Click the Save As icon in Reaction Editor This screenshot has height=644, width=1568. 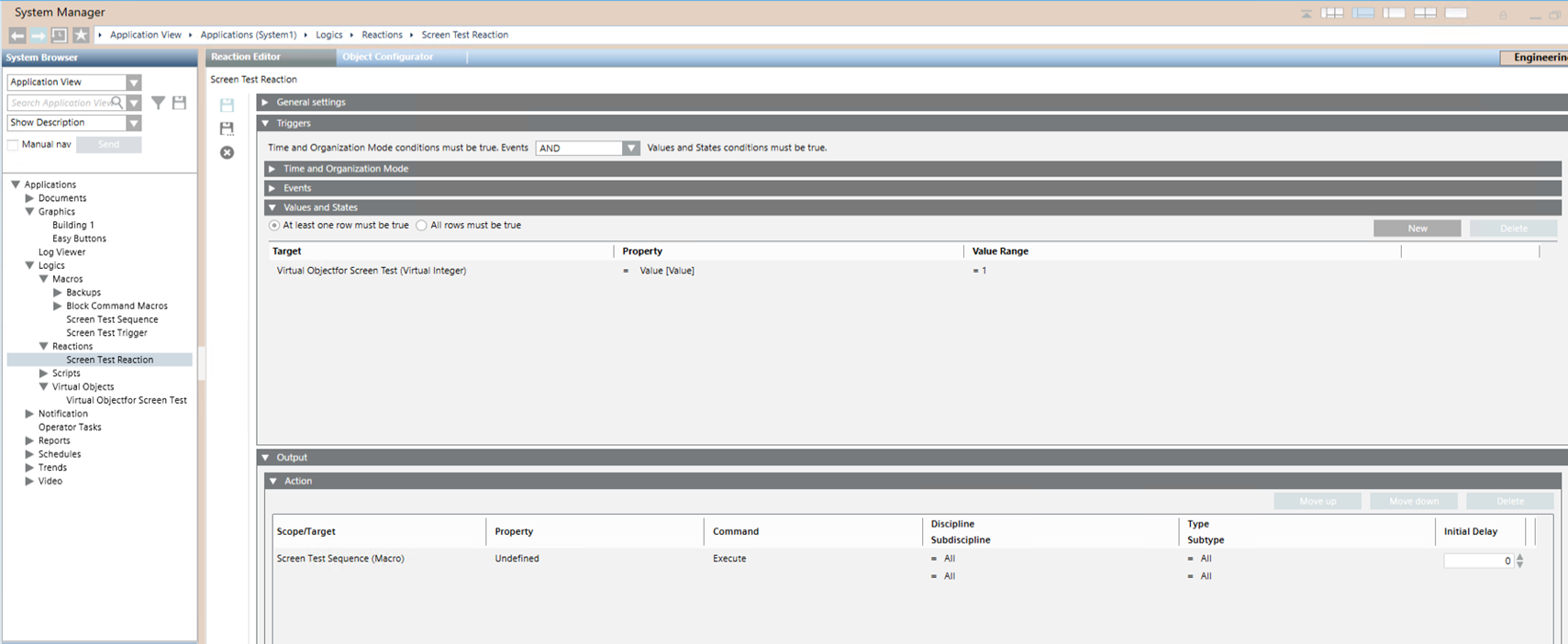coord(227,128)
